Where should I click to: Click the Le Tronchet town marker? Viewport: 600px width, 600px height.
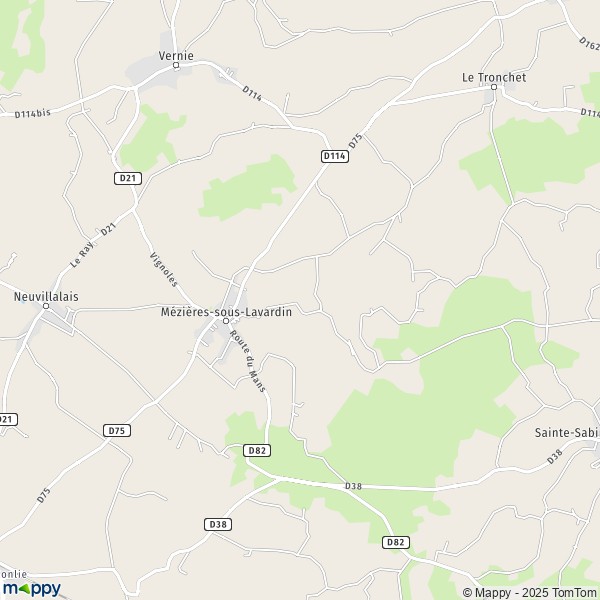[494, 87]
